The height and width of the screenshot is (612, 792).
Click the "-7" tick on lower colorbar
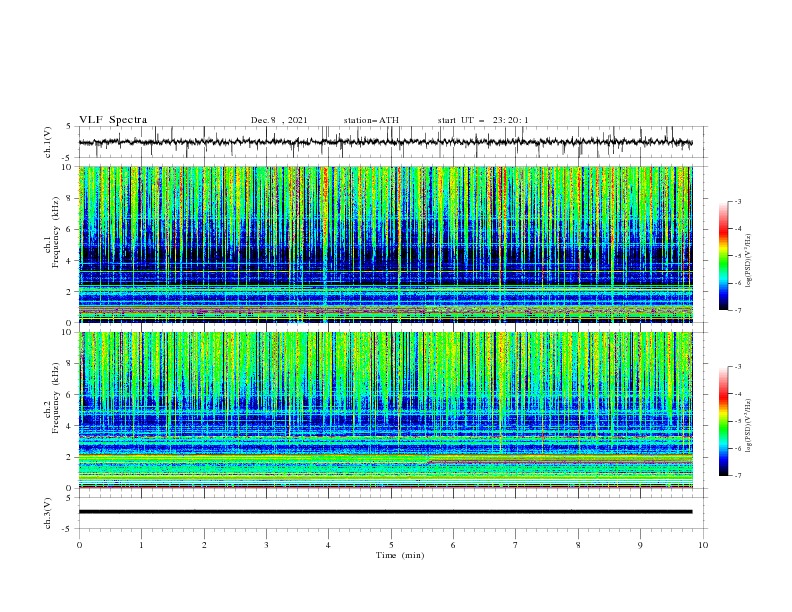[738, 476]
